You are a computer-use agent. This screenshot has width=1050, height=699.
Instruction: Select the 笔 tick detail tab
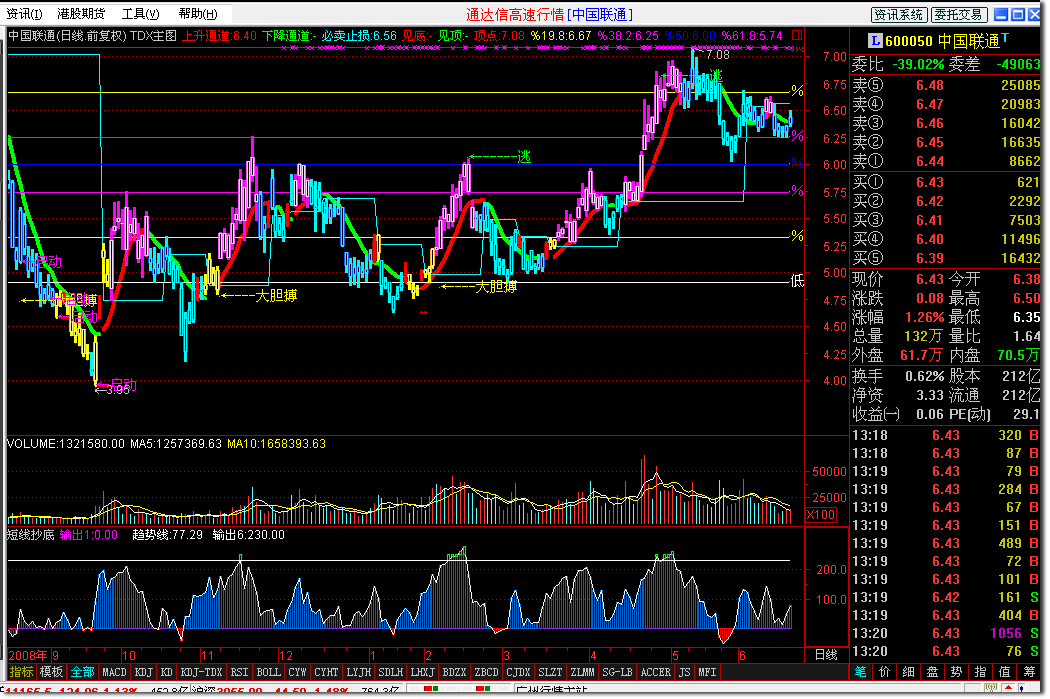(860, 672)
